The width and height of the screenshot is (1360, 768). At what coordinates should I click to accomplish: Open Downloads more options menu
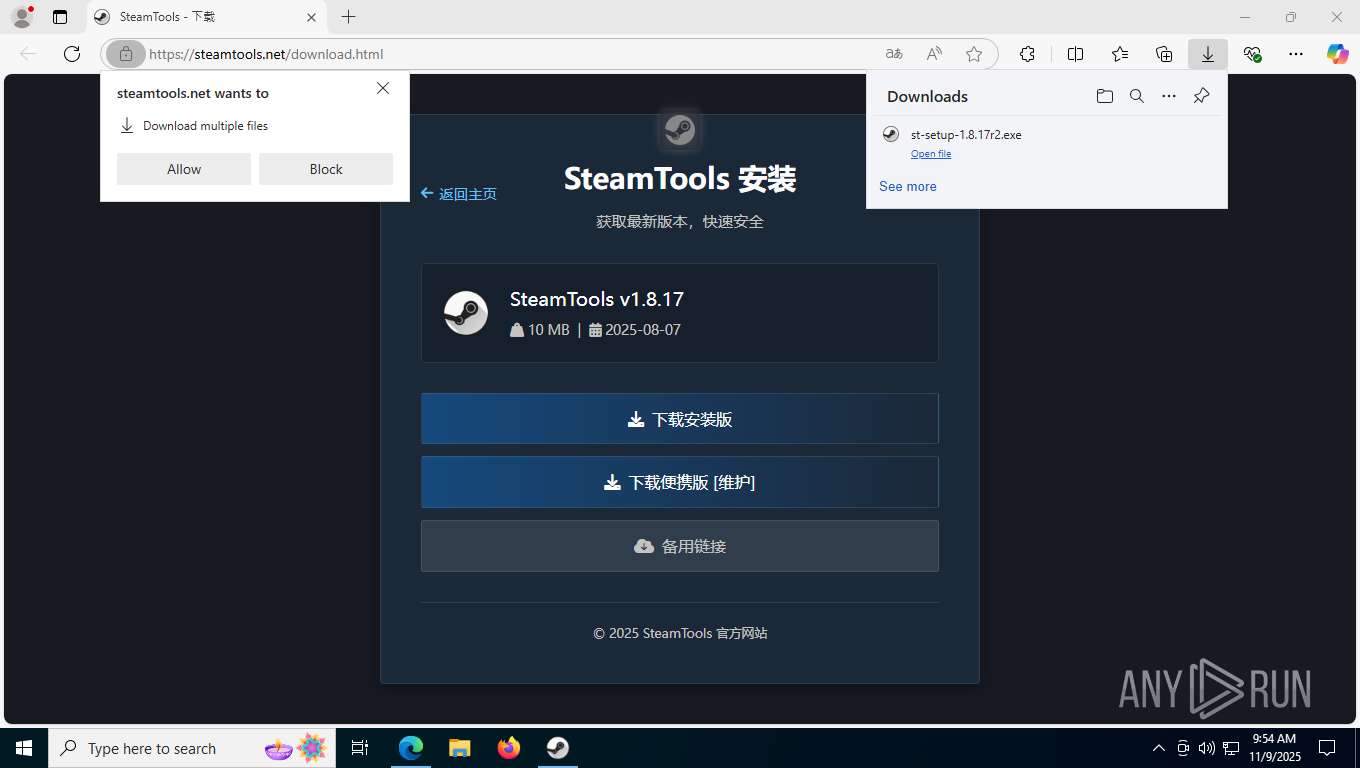click(1169, 96)
